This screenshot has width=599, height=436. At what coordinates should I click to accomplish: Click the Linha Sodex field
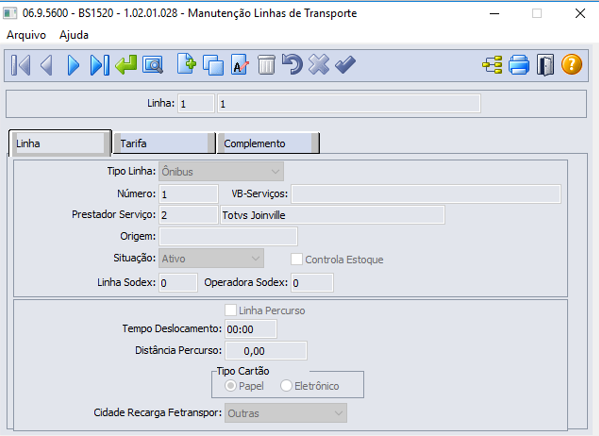click(178, 283)
